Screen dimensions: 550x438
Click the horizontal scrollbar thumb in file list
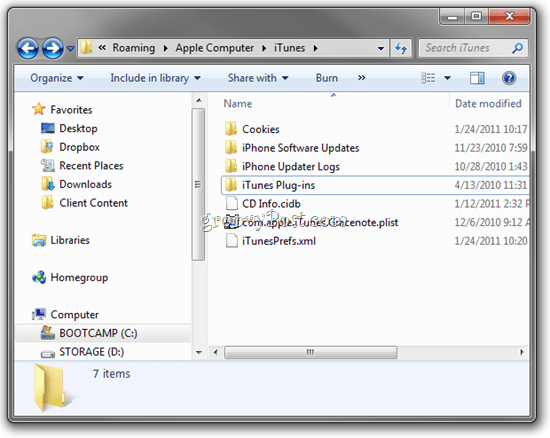(311, 352)
